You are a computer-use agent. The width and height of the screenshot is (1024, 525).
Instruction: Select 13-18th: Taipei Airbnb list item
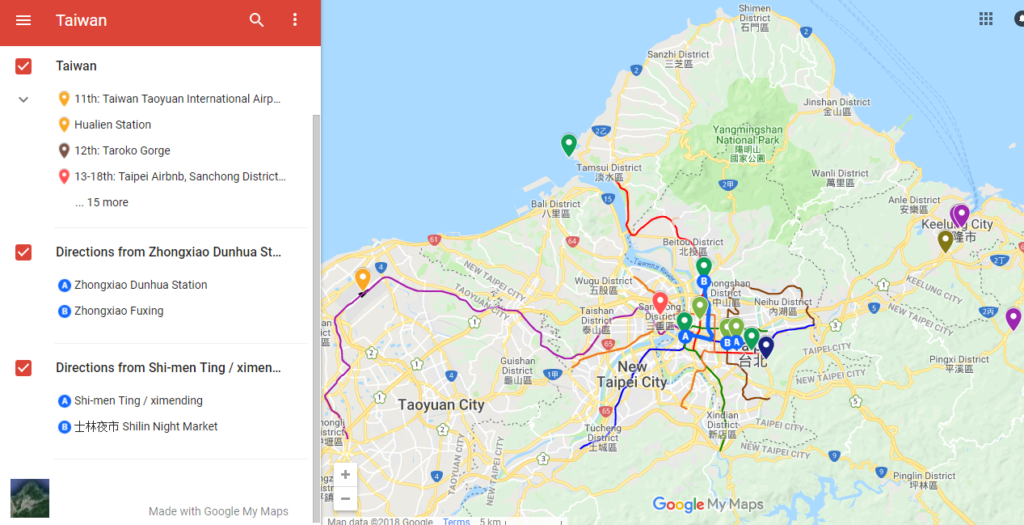178,176
